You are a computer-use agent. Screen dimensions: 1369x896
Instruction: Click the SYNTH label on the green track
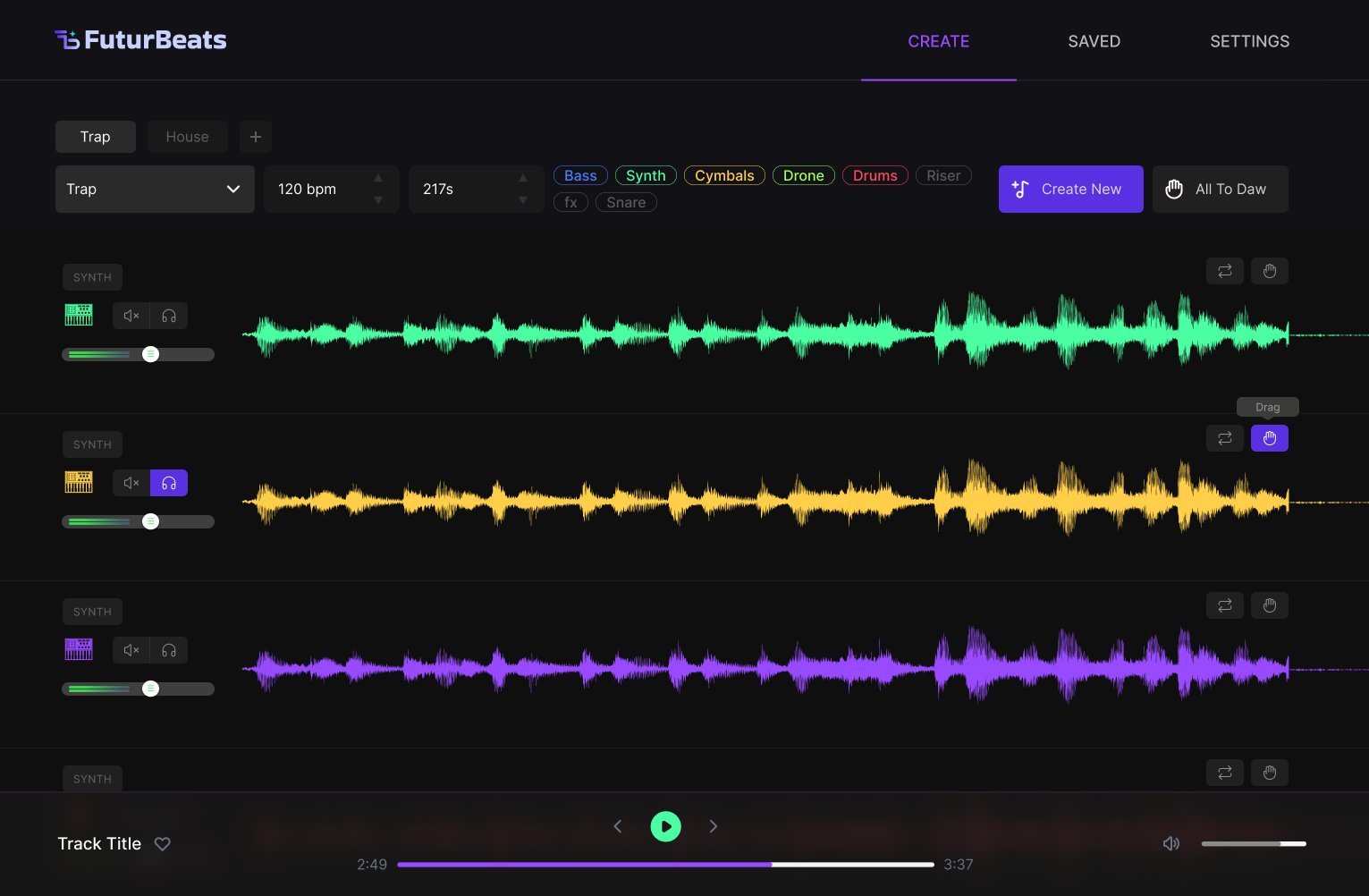pos(92,277)
